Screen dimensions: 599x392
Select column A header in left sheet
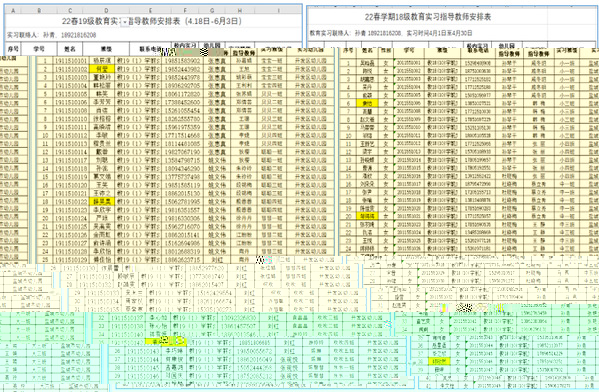(13, 10)
